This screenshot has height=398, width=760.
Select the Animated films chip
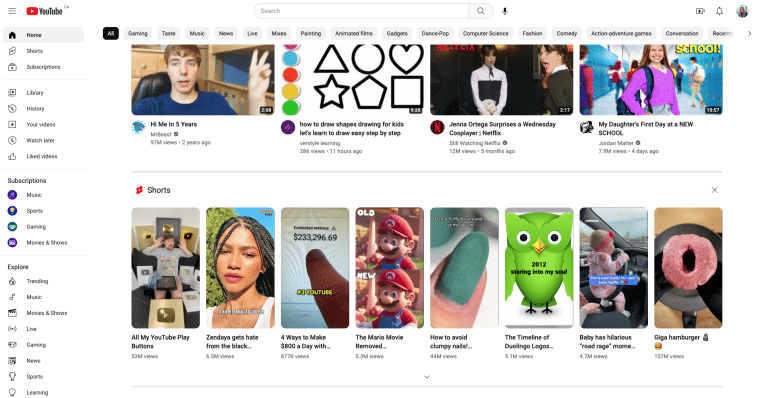(354, 33)
